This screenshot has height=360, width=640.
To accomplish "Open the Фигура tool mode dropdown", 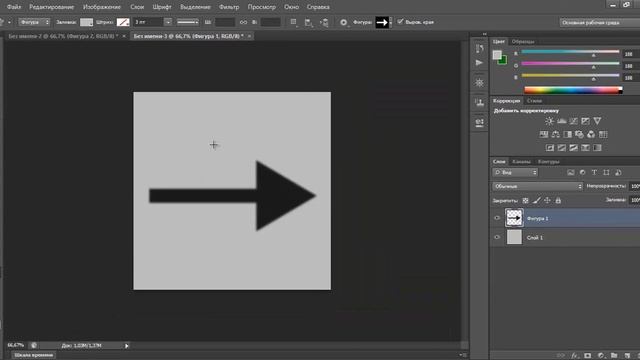I will 34,22.
